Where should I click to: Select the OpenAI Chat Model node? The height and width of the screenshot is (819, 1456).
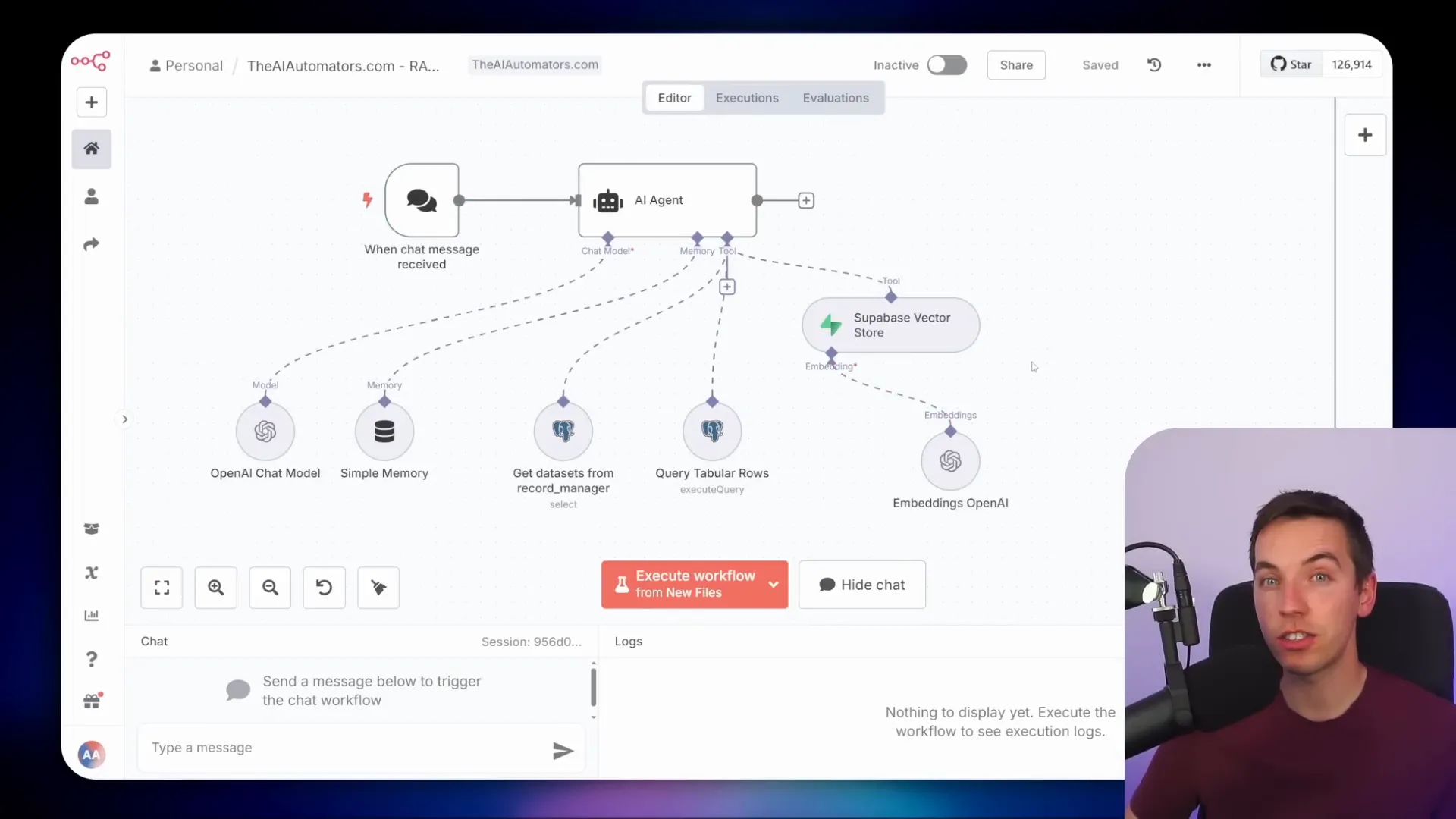point(265,431)
